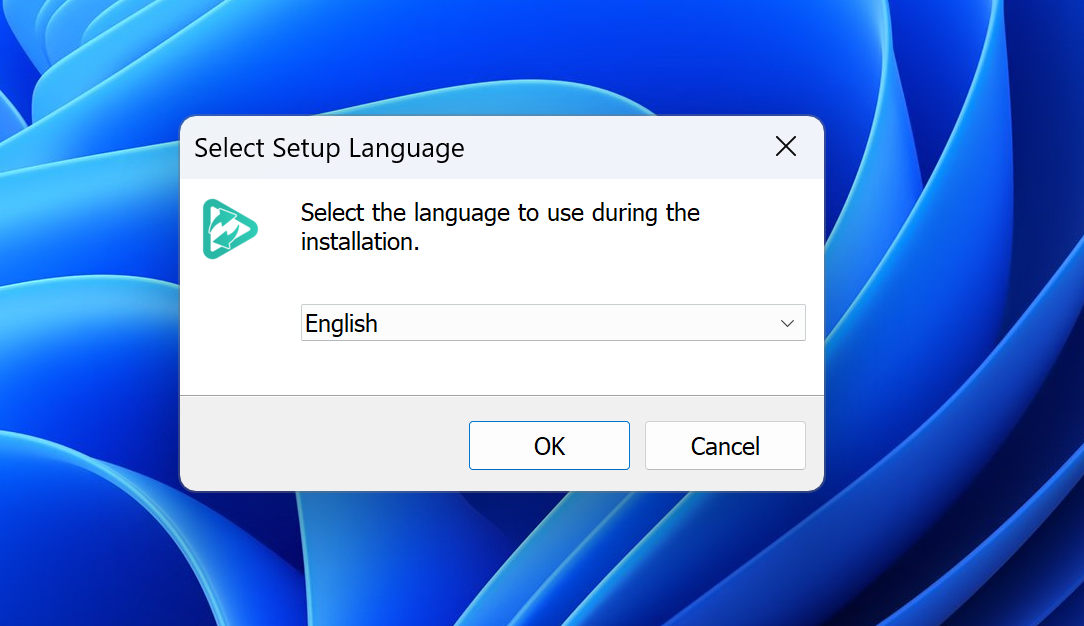1084x626 pixels.
Task: Click the green setup application icon
Action: click(x=229, y=229)
